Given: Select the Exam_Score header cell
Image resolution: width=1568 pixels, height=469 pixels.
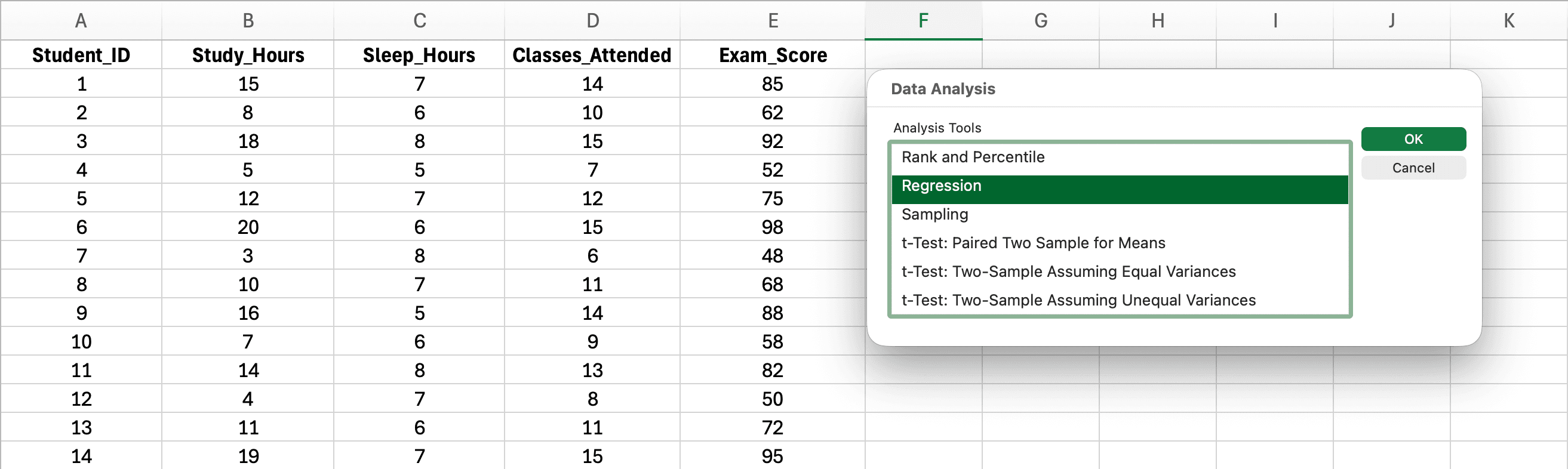Looking at the screenshot, I should coord(773,55).
